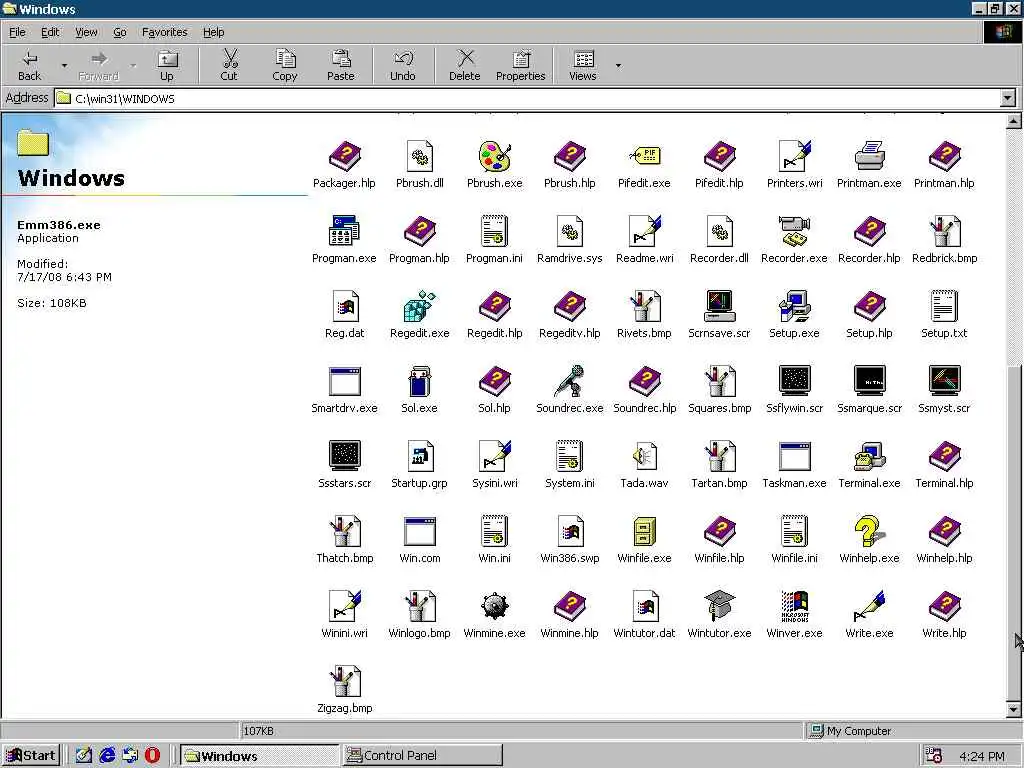Go up one folder level with Up
The width and height of the screenshot is (1024, 768).
pos(167,65)
